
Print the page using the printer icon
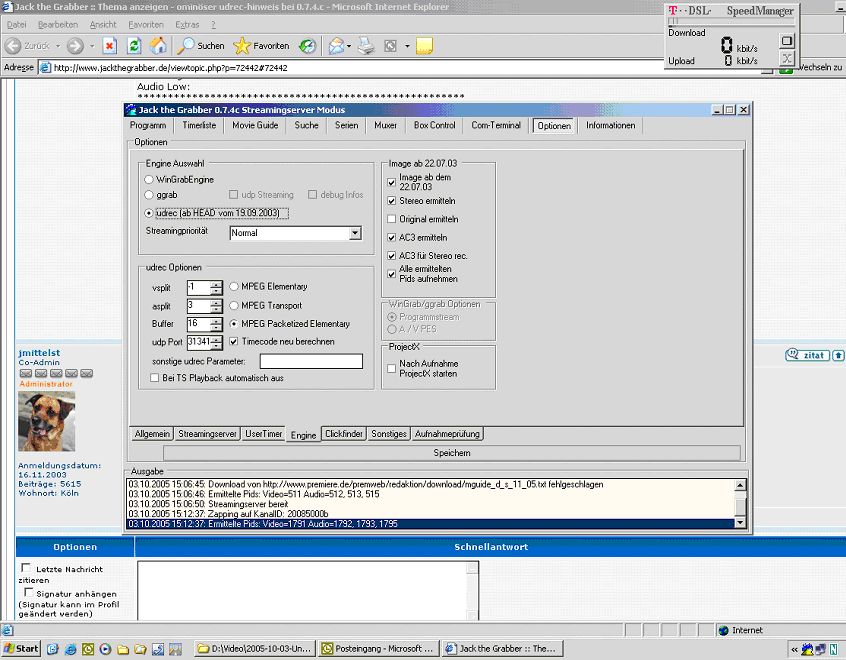(x=366, y=46)
